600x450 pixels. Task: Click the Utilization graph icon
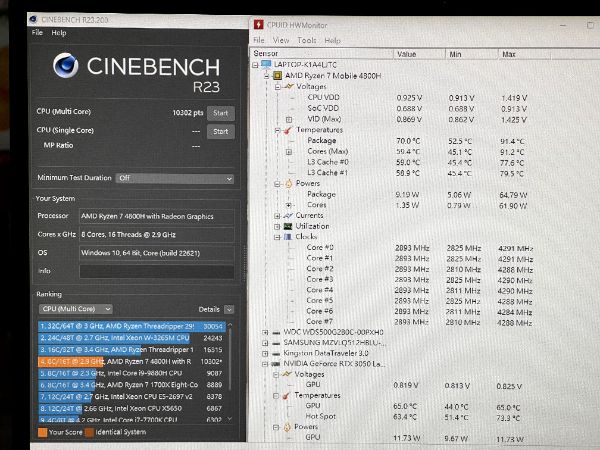pyautogui.click(x=288, y=226)
